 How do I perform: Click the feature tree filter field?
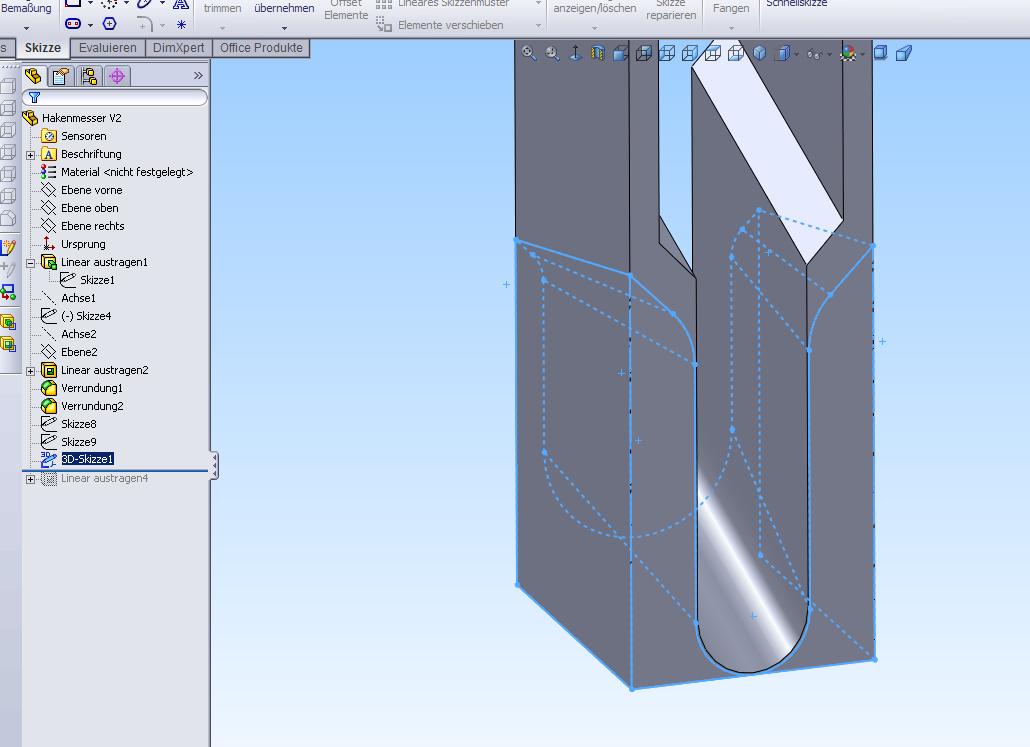[x=115, y=97]
